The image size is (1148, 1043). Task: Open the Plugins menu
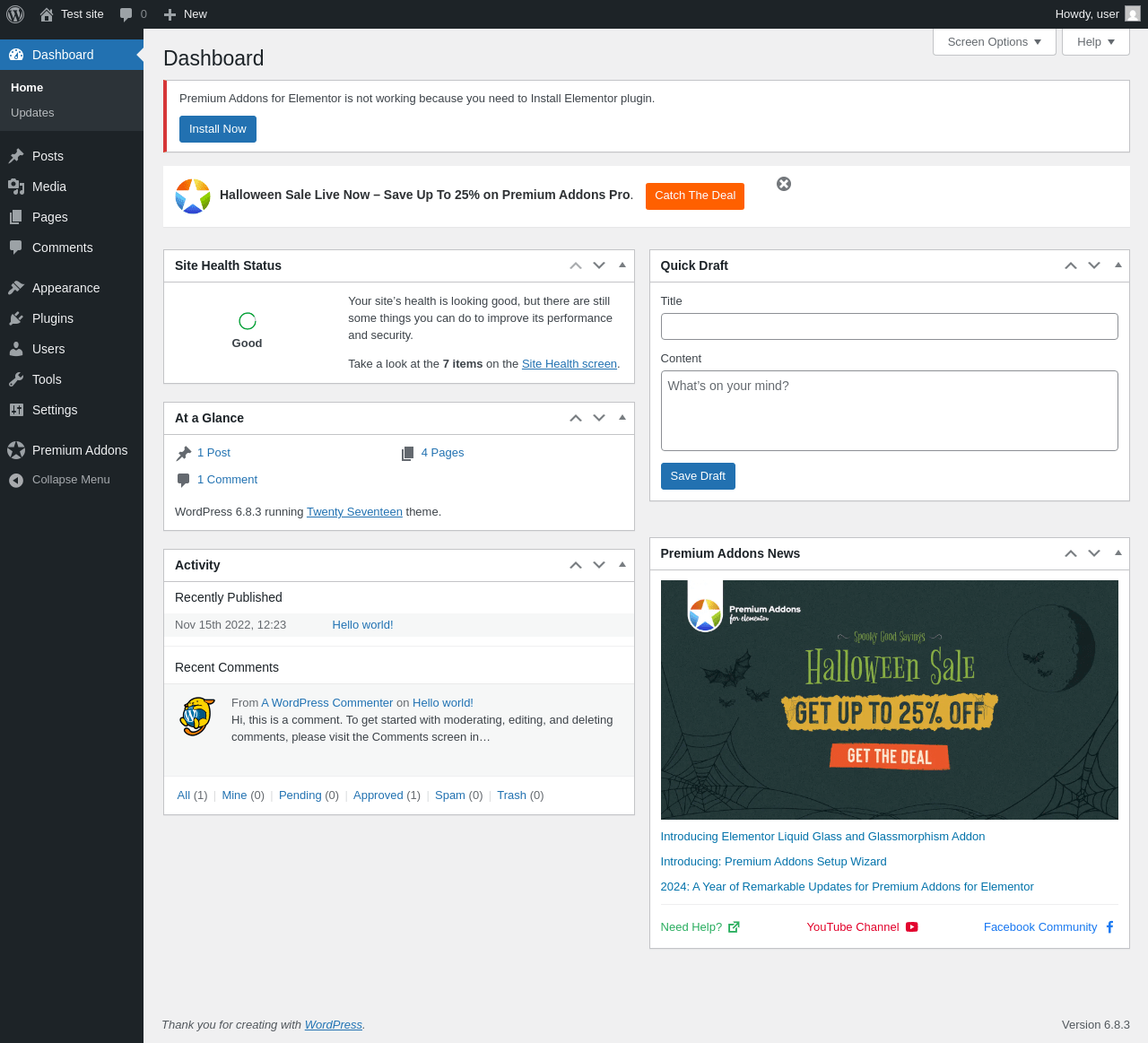(72, 318)
